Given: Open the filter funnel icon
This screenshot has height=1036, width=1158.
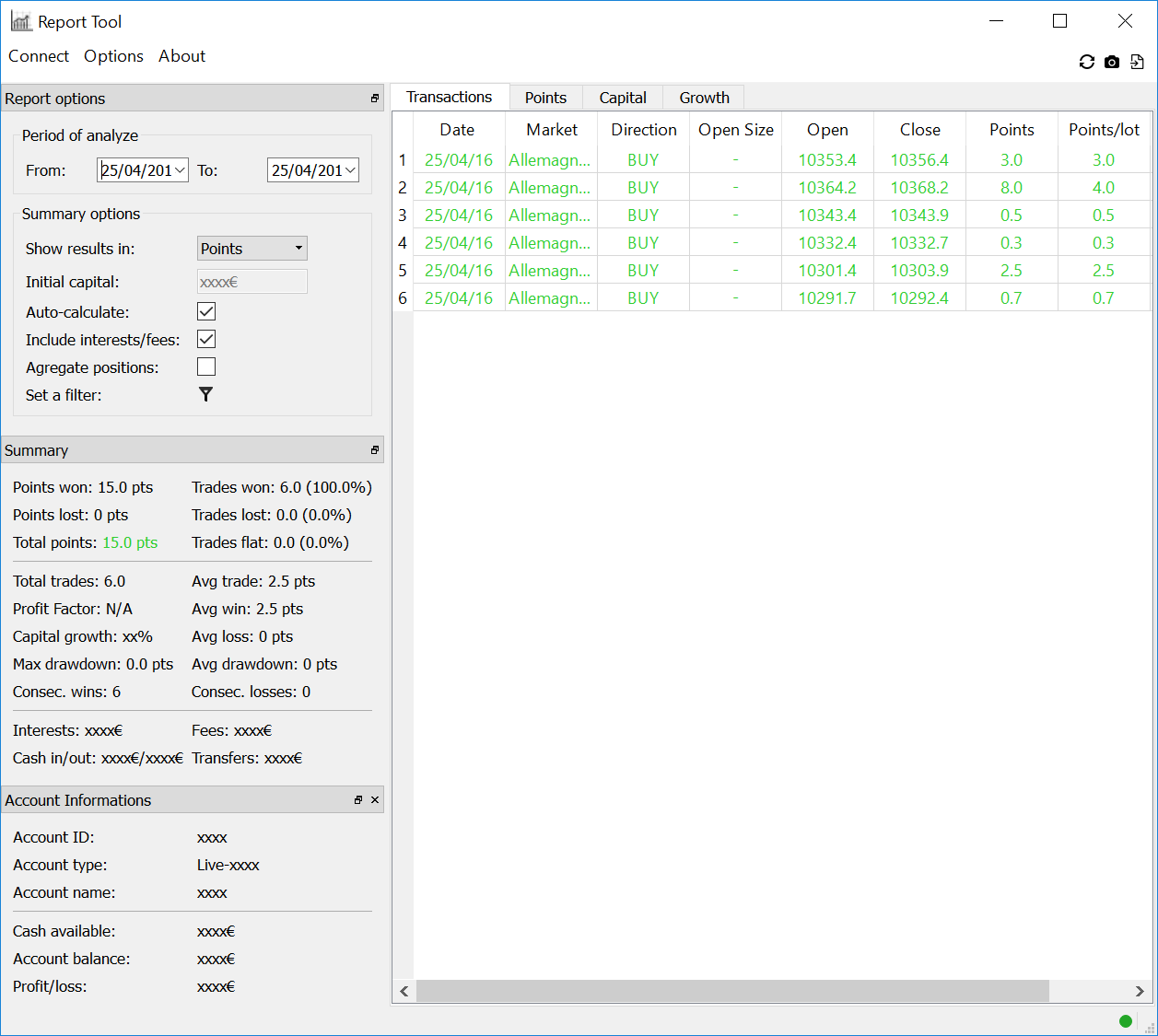Looking at the screenshot, I should (205, 394).
